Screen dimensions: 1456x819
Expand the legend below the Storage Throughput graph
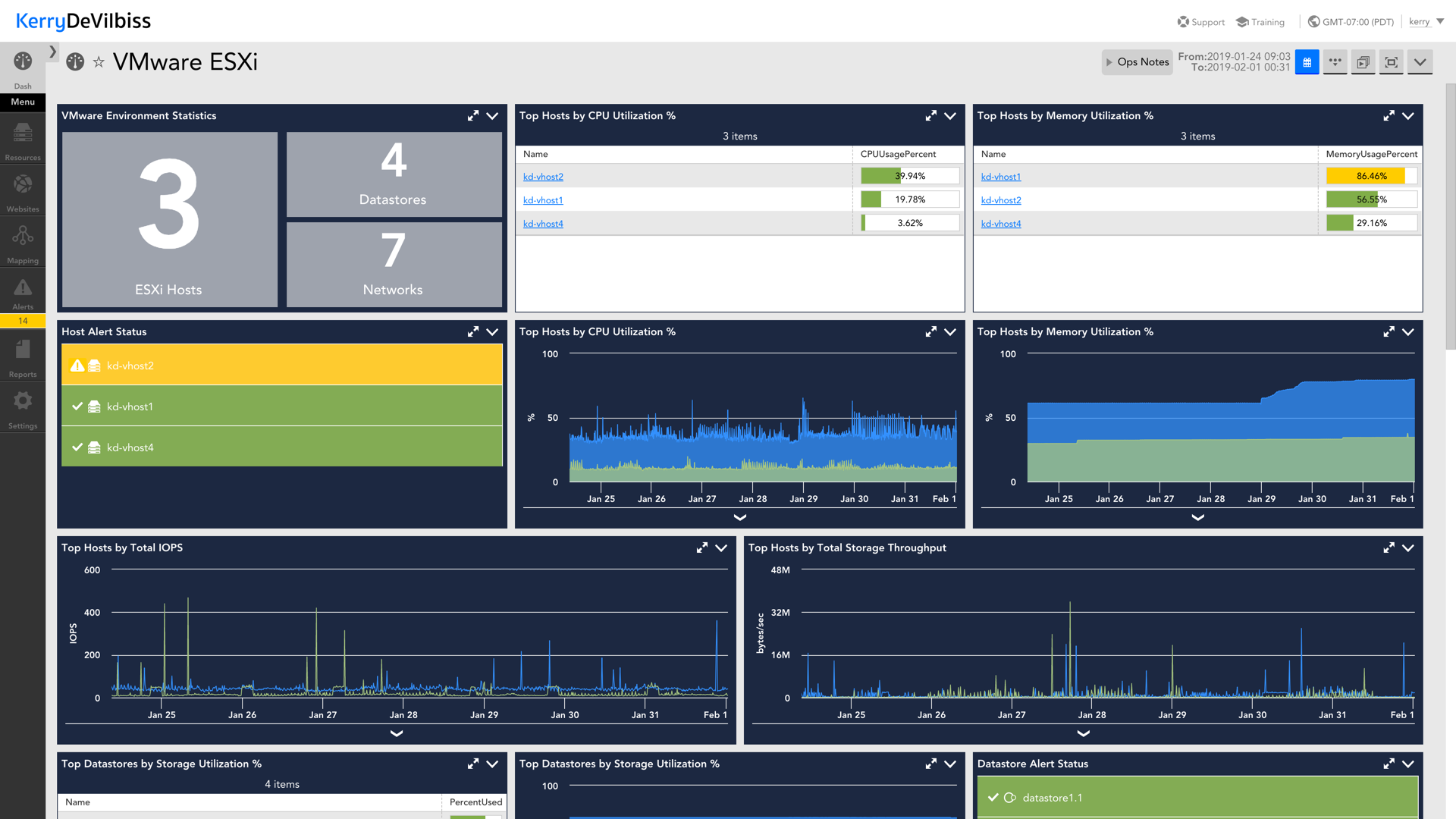point(1084,733)
